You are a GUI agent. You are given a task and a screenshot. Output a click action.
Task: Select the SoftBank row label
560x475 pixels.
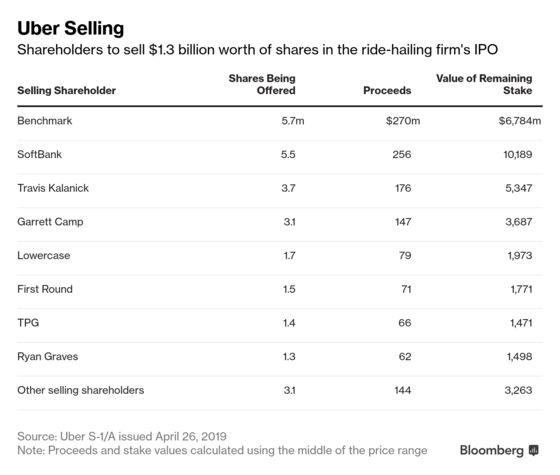point(39,154)
